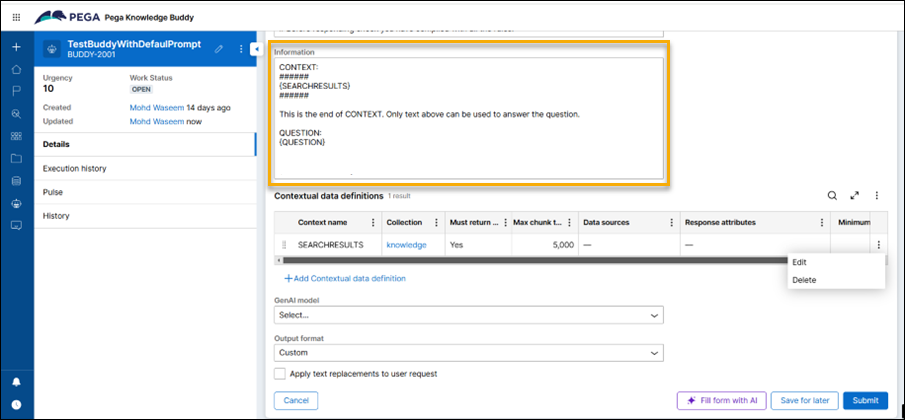
Task: Open the Explore search icon in sidebar
Action: tap(16, 114)
